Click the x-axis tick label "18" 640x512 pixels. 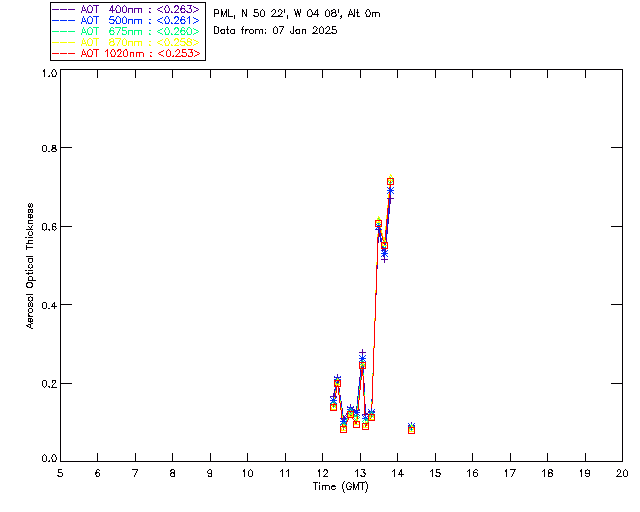[547, 473]
